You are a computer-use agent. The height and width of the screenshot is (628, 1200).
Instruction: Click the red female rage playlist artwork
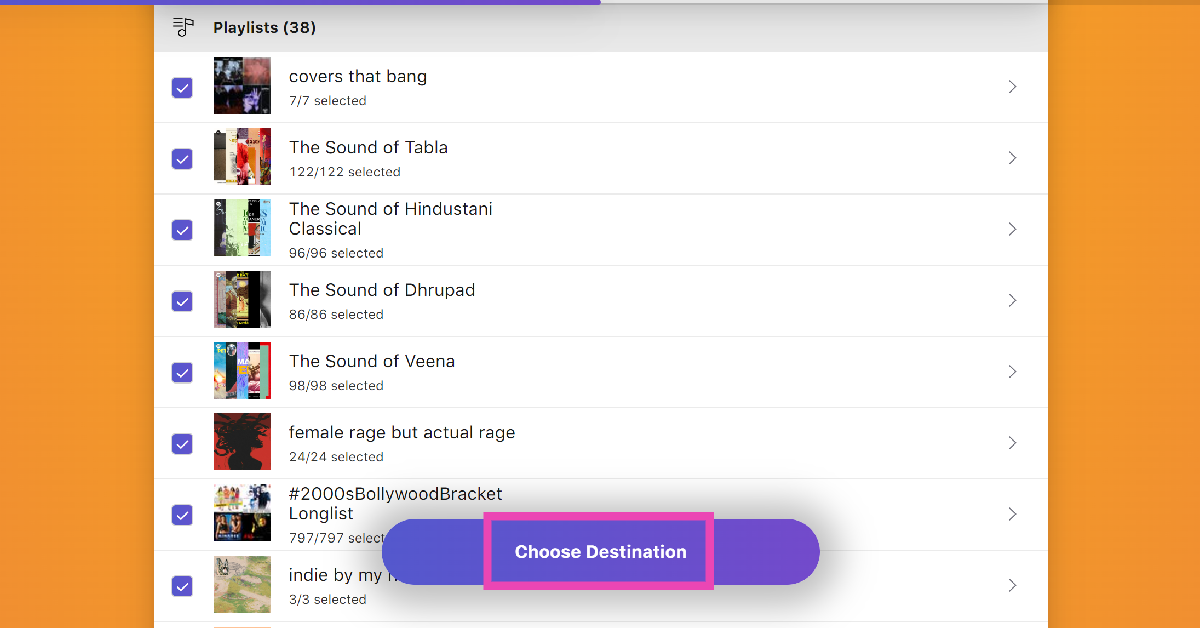pyautogui.click(x=242, y=442)
